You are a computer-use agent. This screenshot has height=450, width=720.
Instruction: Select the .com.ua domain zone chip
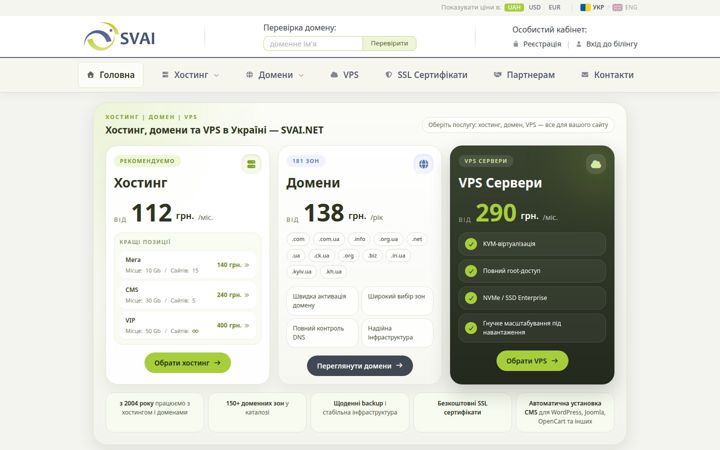tap(329, 239)
